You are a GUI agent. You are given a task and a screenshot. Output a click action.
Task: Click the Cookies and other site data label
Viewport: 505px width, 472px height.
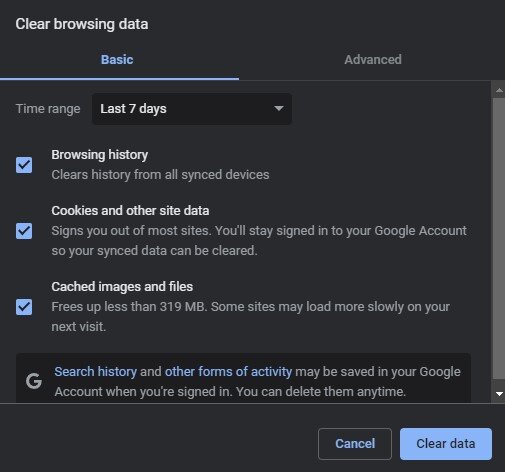[130, 211]
